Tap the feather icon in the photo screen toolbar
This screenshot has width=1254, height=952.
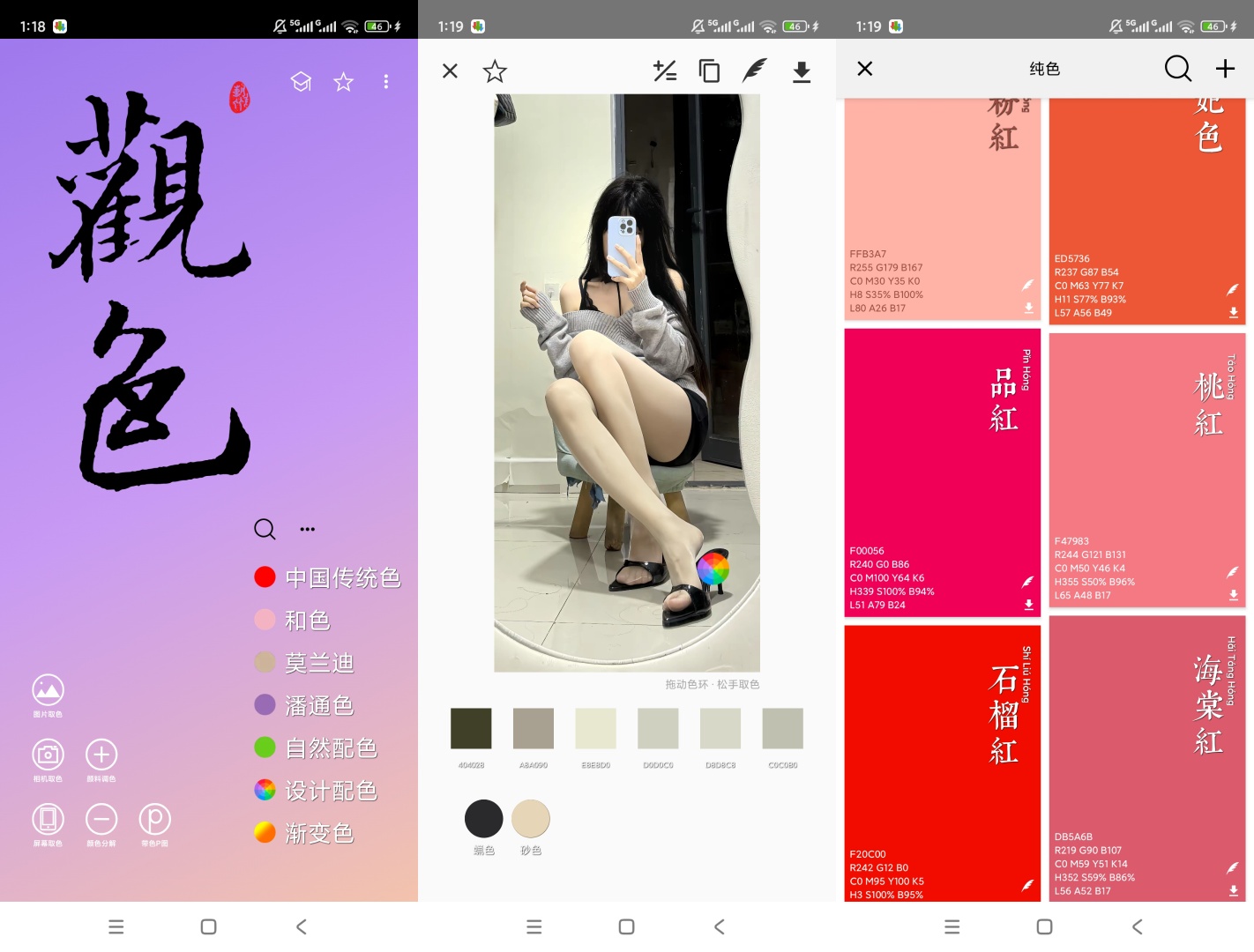tap(755, 71)
